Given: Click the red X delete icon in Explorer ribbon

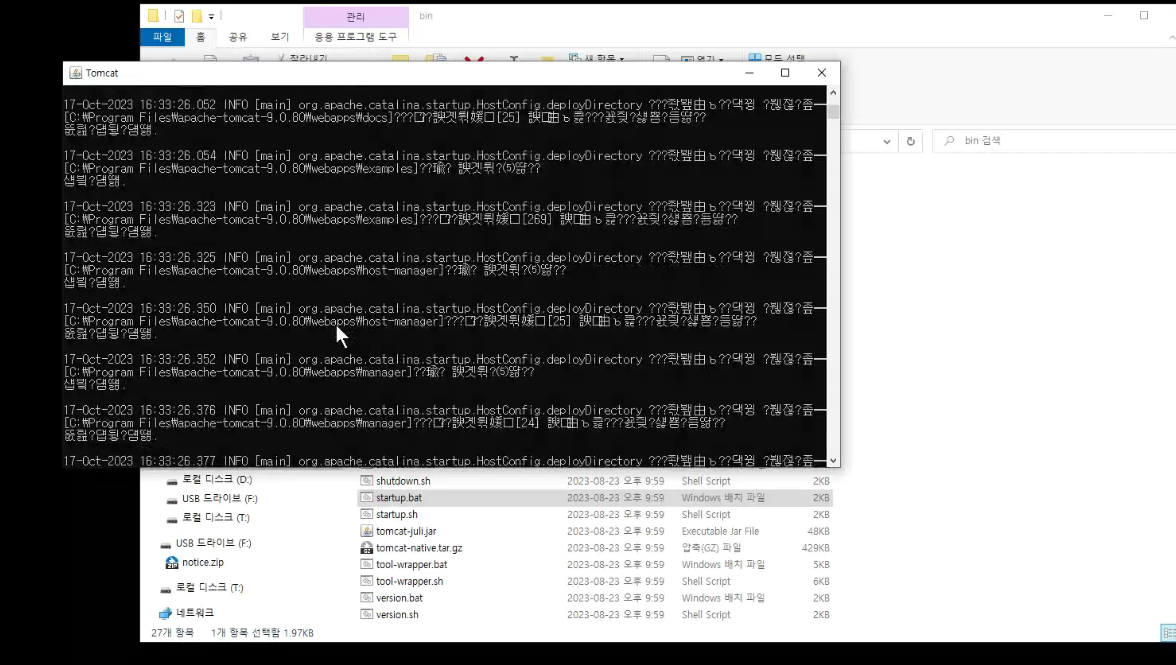Looking at the screenshot, I should (x=474, y=58).
